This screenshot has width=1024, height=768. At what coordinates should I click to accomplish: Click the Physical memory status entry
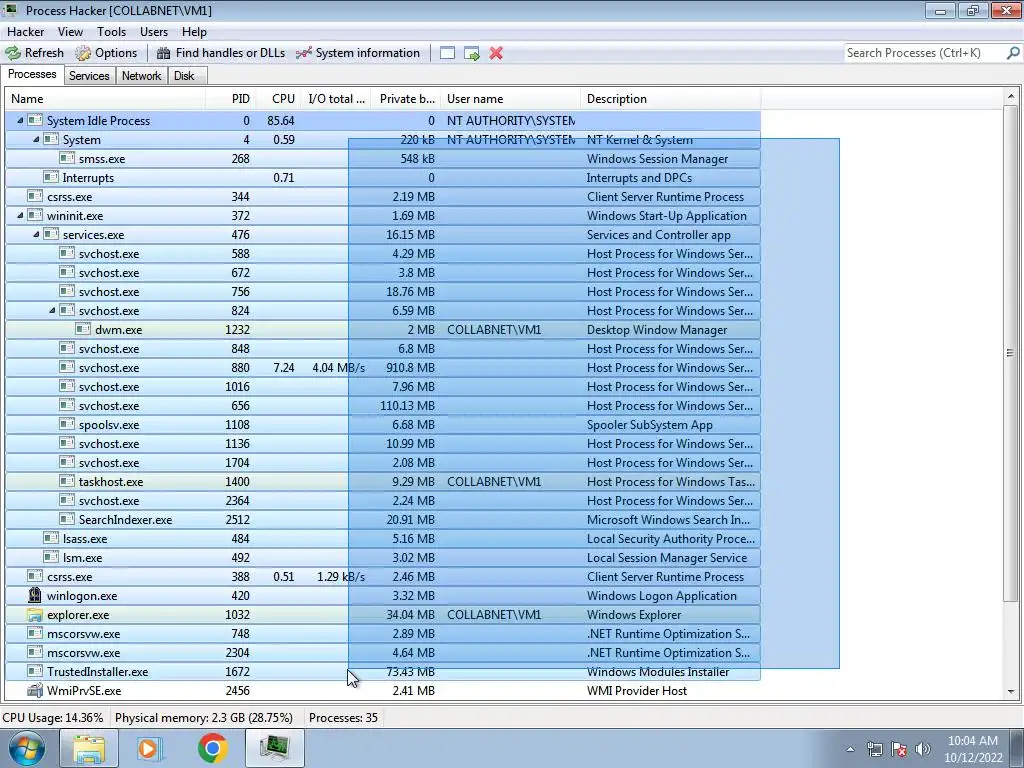[204, 718]
